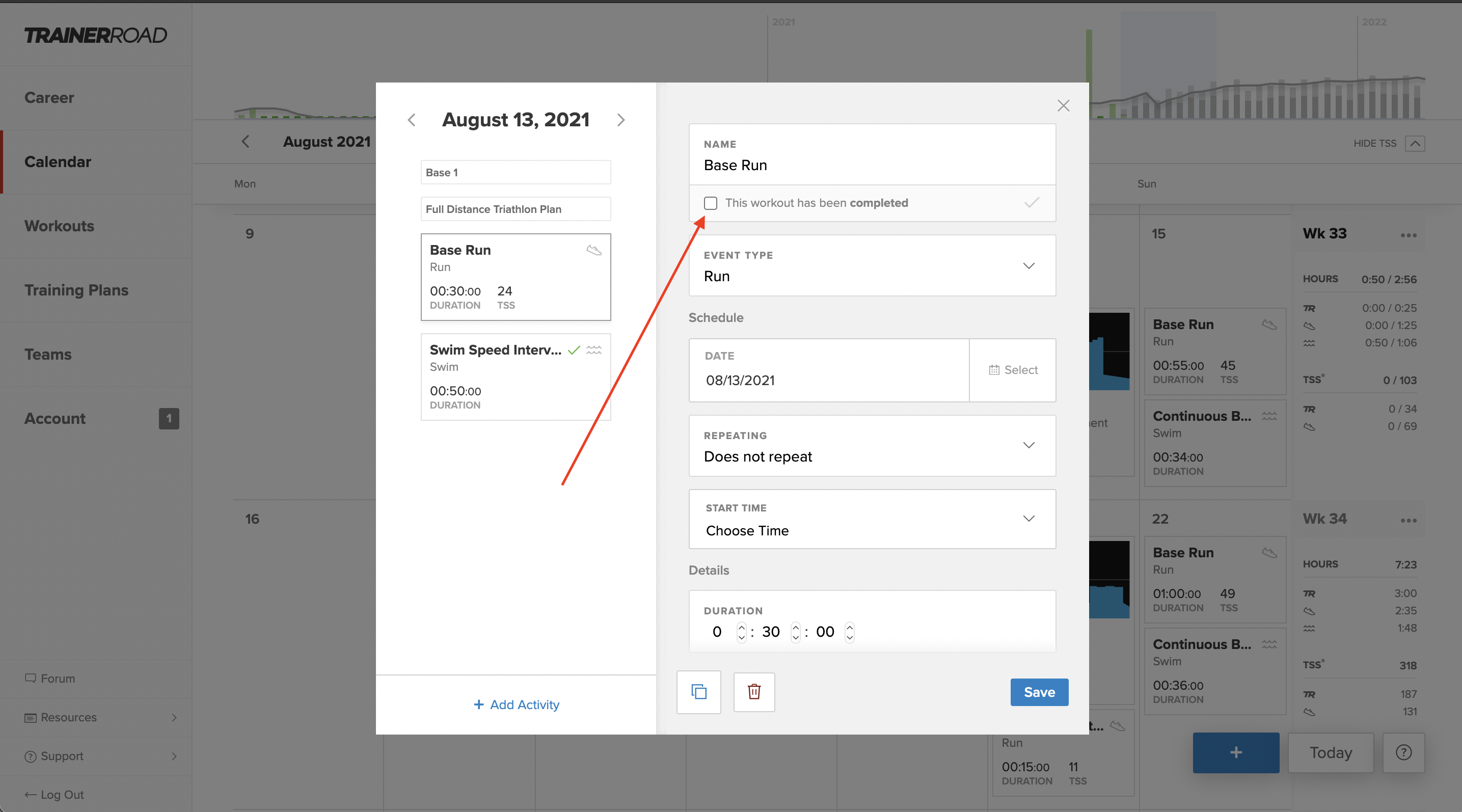Click the red trash delete icon
Viewport: 1462px width, 812px height.
tap(754, 692)
